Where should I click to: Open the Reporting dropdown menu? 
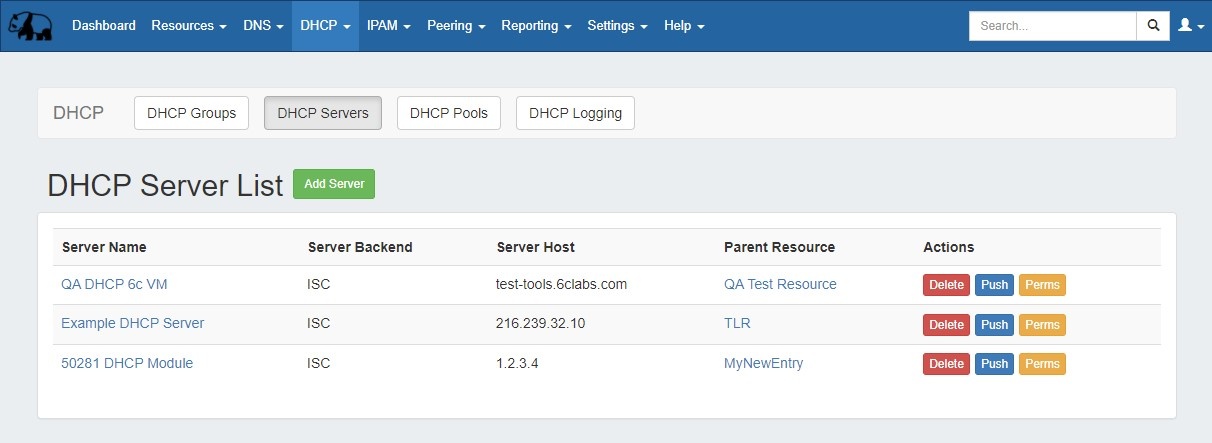tap(536, 26)
